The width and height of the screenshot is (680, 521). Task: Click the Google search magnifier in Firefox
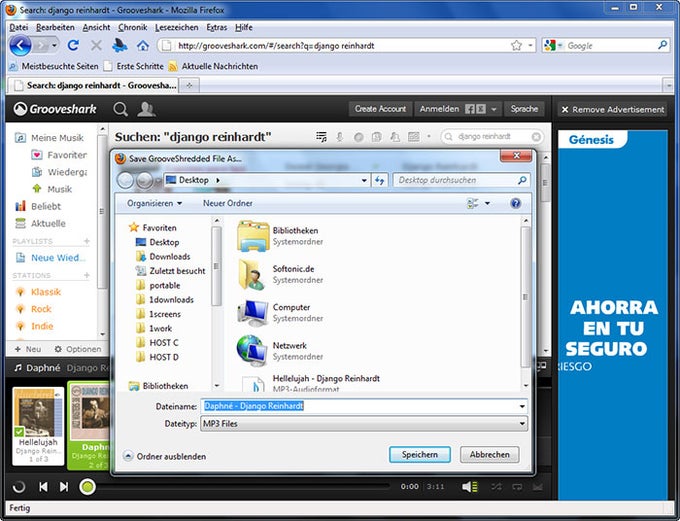662,45
